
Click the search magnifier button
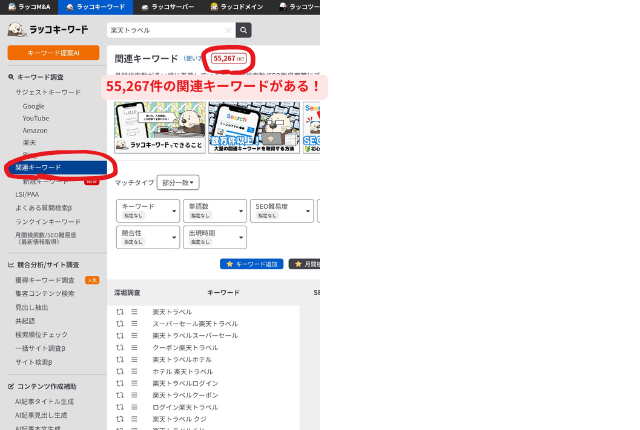(x=244, y=30)
